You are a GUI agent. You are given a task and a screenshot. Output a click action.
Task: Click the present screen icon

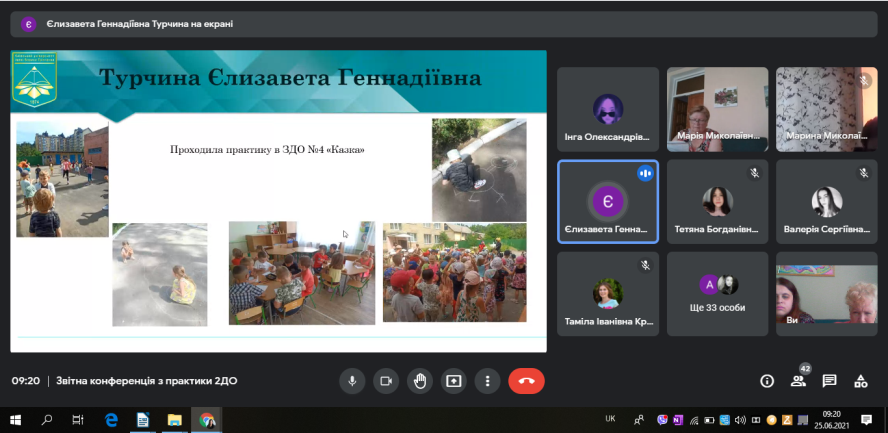[454, 381]
